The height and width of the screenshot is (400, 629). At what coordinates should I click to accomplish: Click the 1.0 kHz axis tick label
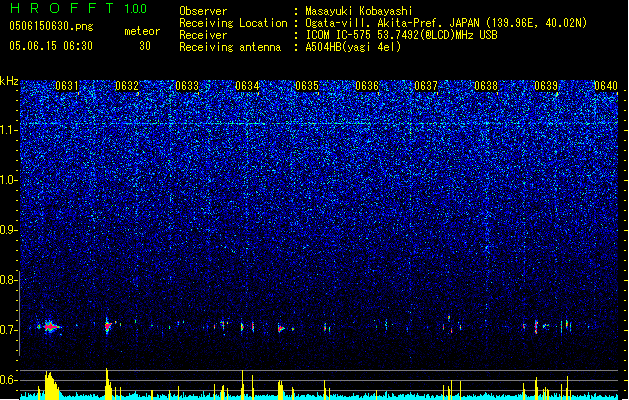[x=9, y=180]
